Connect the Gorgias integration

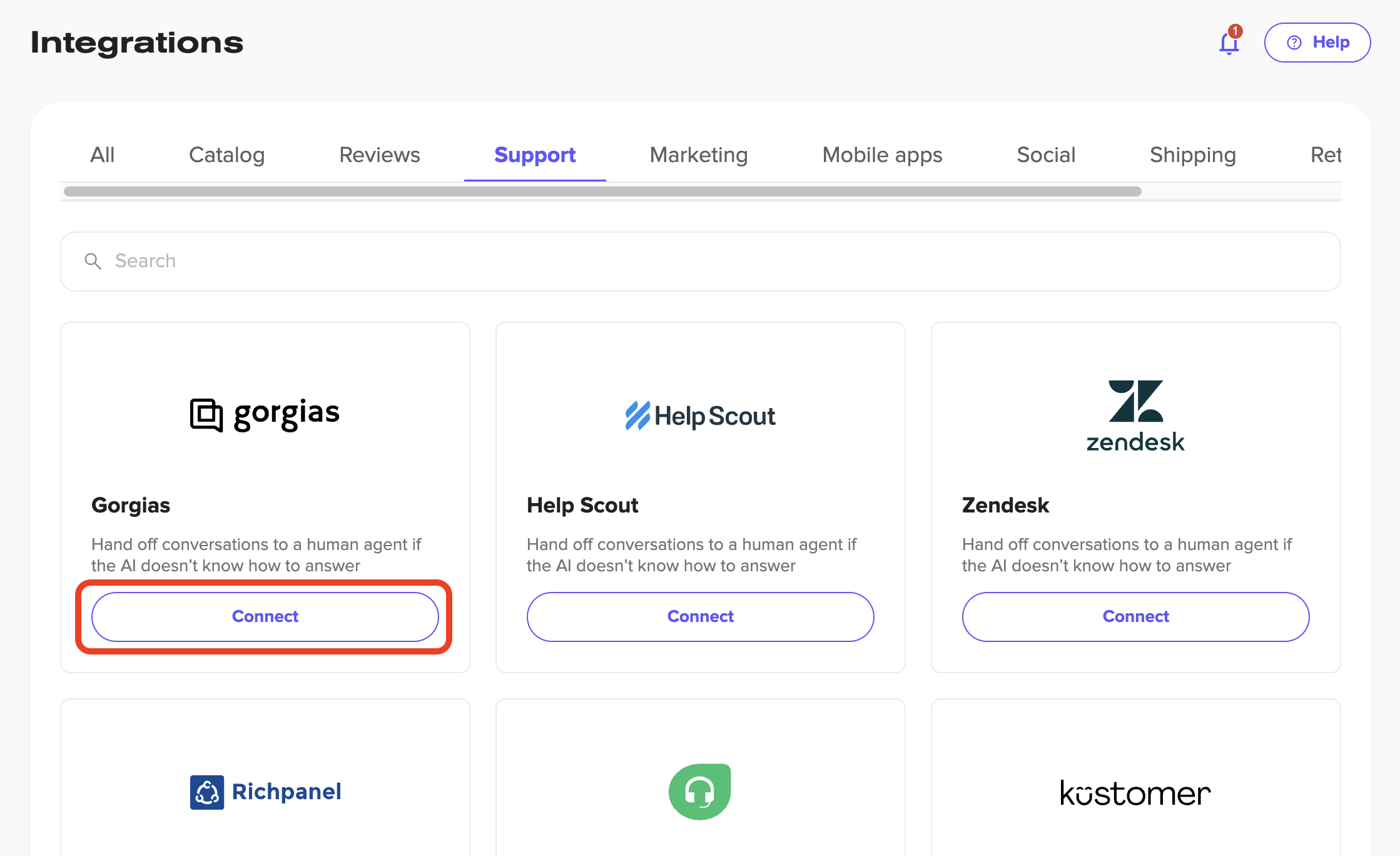click(265, 616)
